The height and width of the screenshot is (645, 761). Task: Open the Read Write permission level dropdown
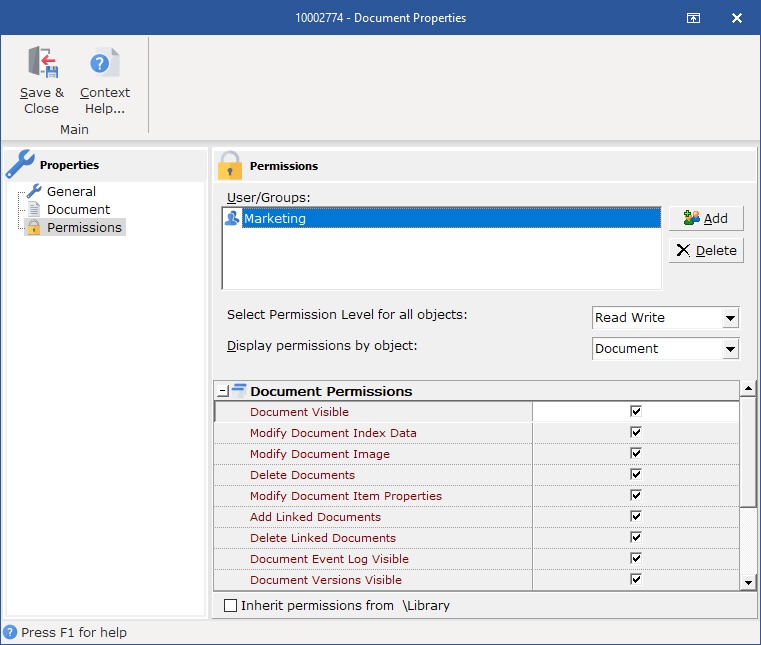click(730, 318)
